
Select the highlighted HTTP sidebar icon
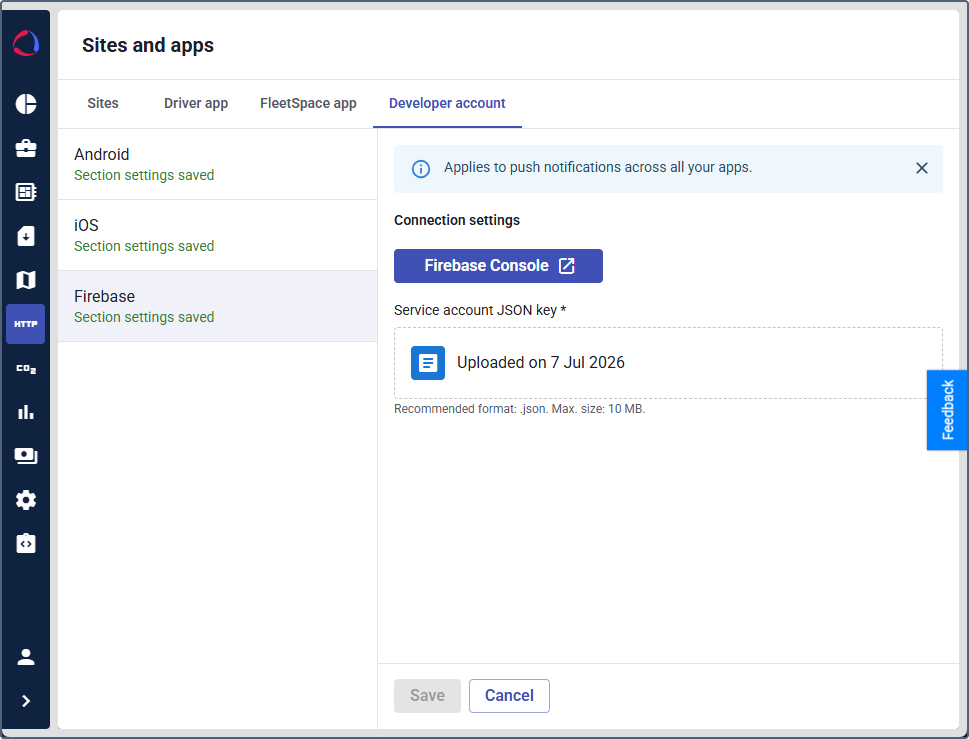26,324
